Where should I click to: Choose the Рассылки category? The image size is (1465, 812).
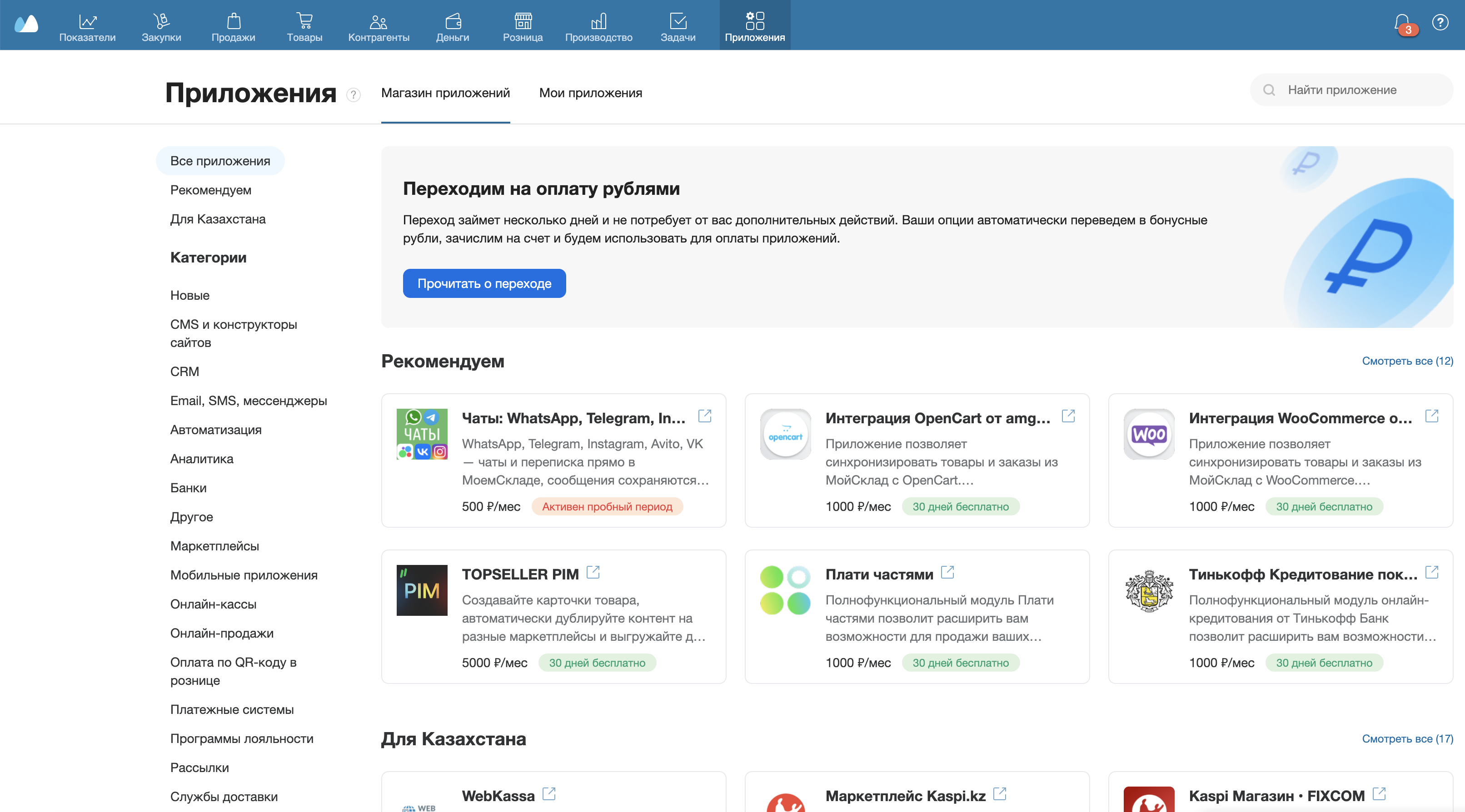point(199,767)
